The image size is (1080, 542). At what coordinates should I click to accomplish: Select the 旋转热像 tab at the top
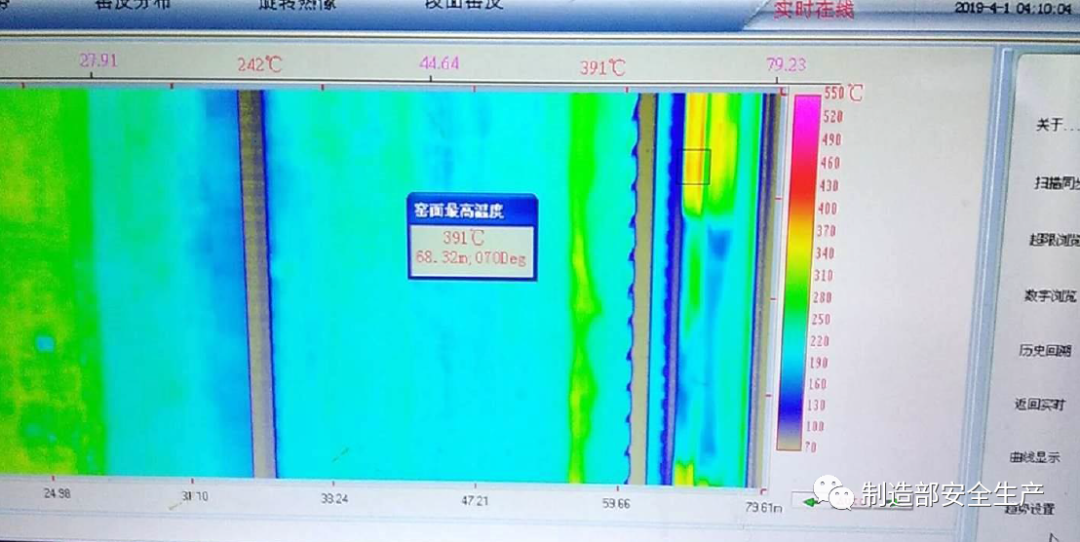coord(298,5)
